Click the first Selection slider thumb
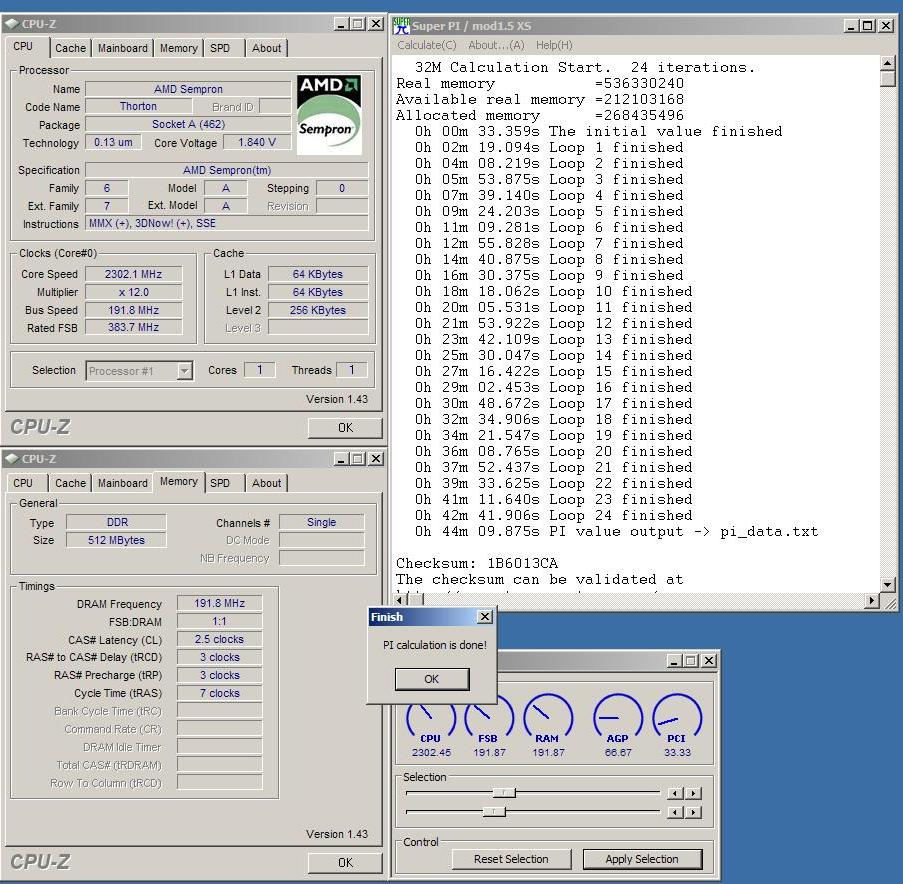Viewport: 903px width, 884px height. pyautogui.click(x=504, y=793)
